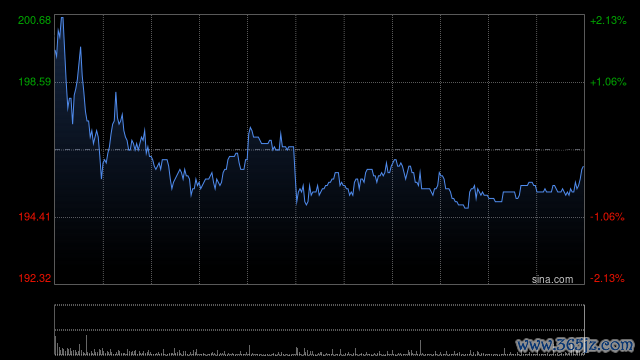Image resolution: width=640 pixels, height=360 pixels.
Task: Open the sina.com watermark link
Action: pyautogui.click(x=552, y=280)
